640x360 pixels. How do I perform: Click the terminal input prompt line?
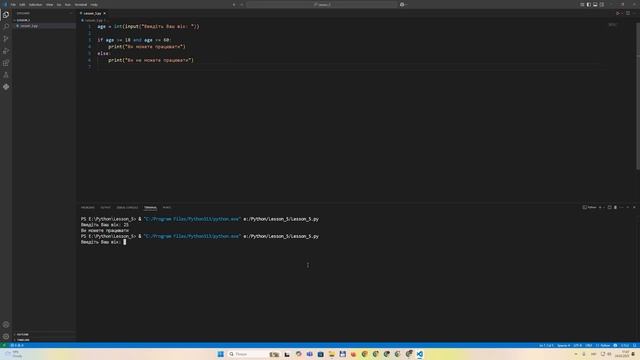point(103,242)
